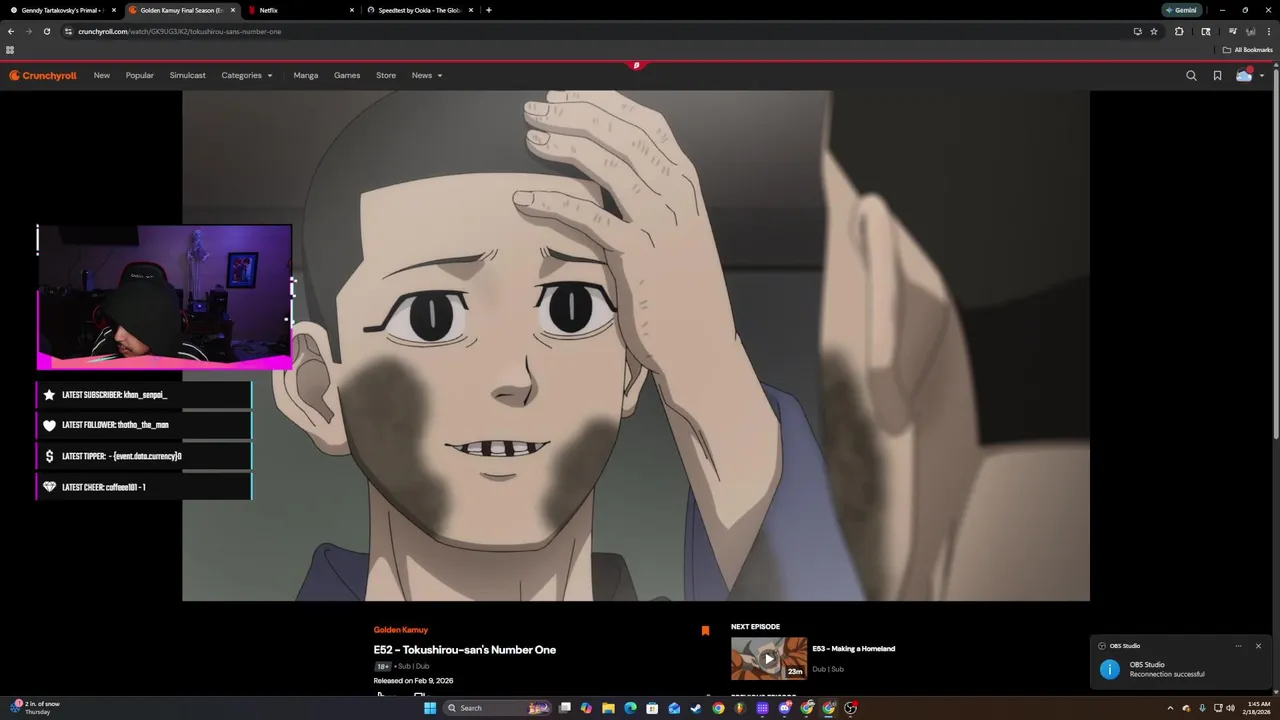The image size is (1280, 720).
Task: Open the All Bookmarks folder
Action: [1247, 49]
